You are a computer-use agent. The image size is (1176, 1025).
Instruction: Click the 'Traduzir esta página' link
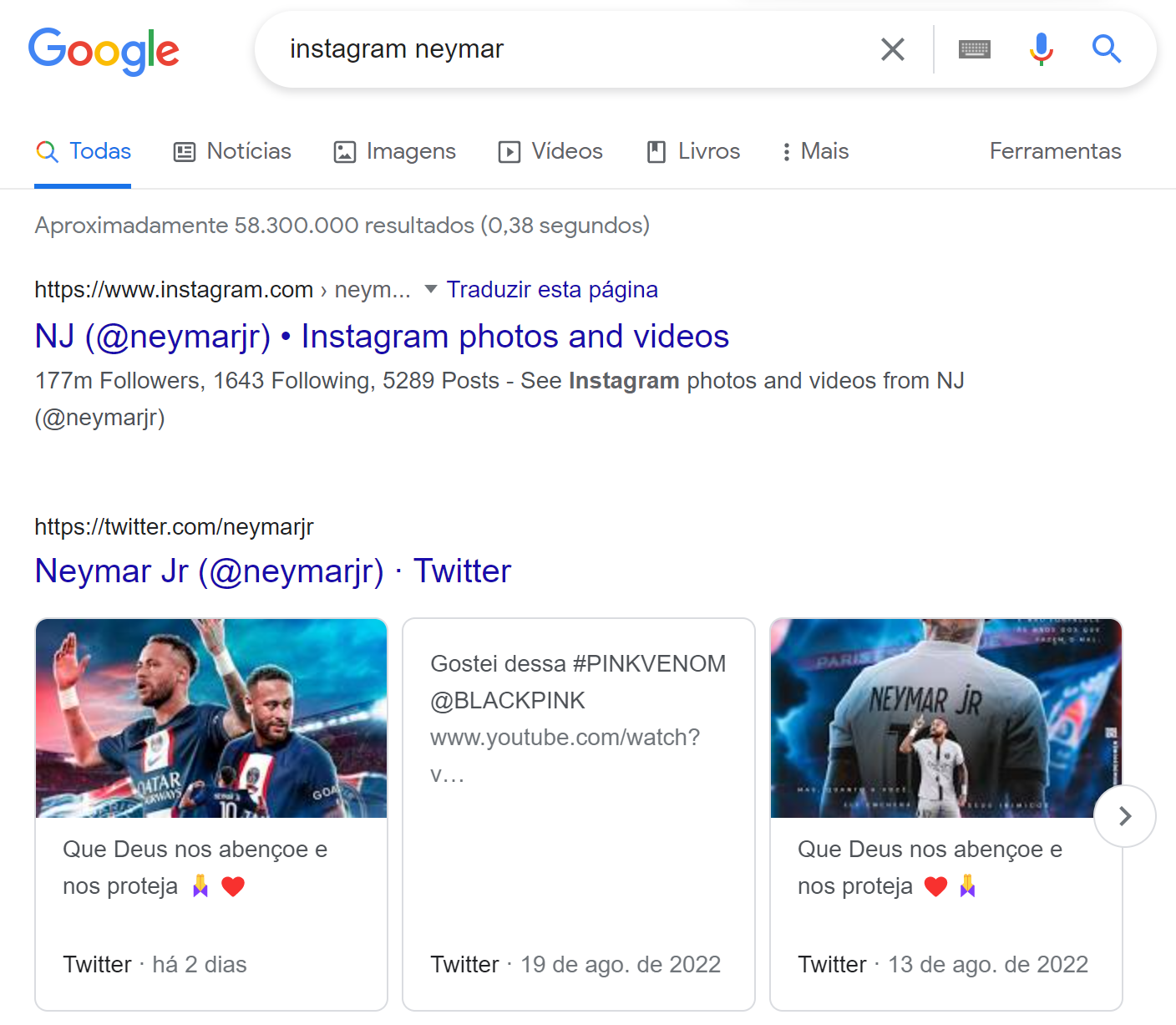552,289
